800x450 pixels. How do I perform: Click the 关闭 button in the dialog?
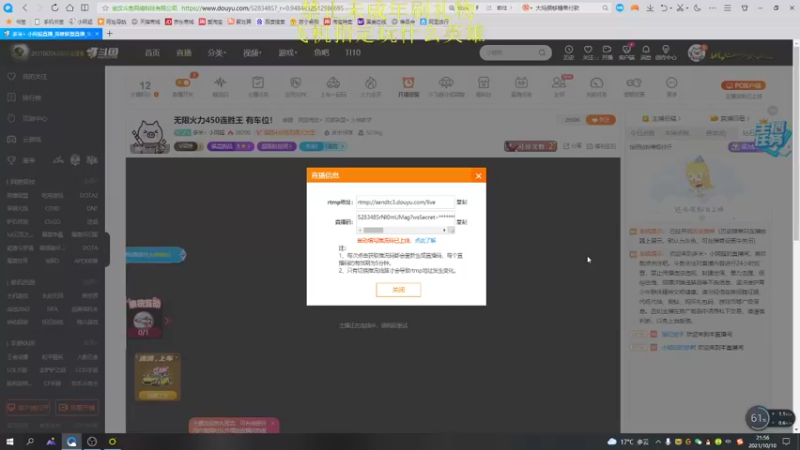pyautogui.click(x=398, y=290)
